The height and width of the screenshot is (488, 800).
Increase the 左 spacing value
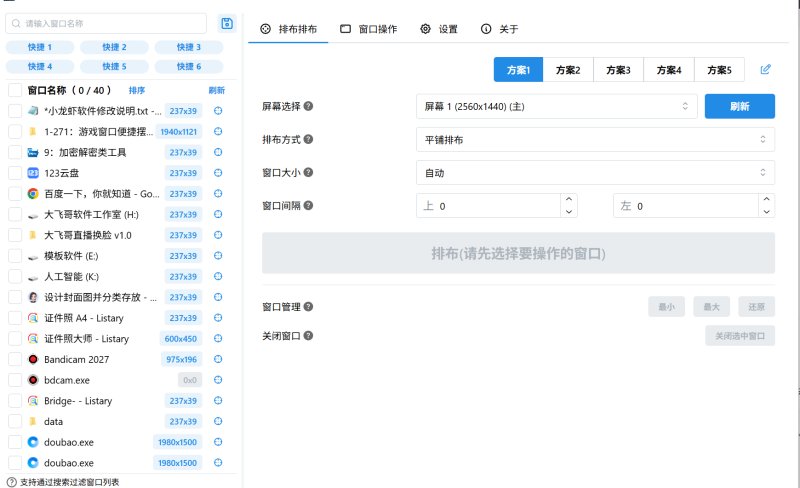(766, 200)
